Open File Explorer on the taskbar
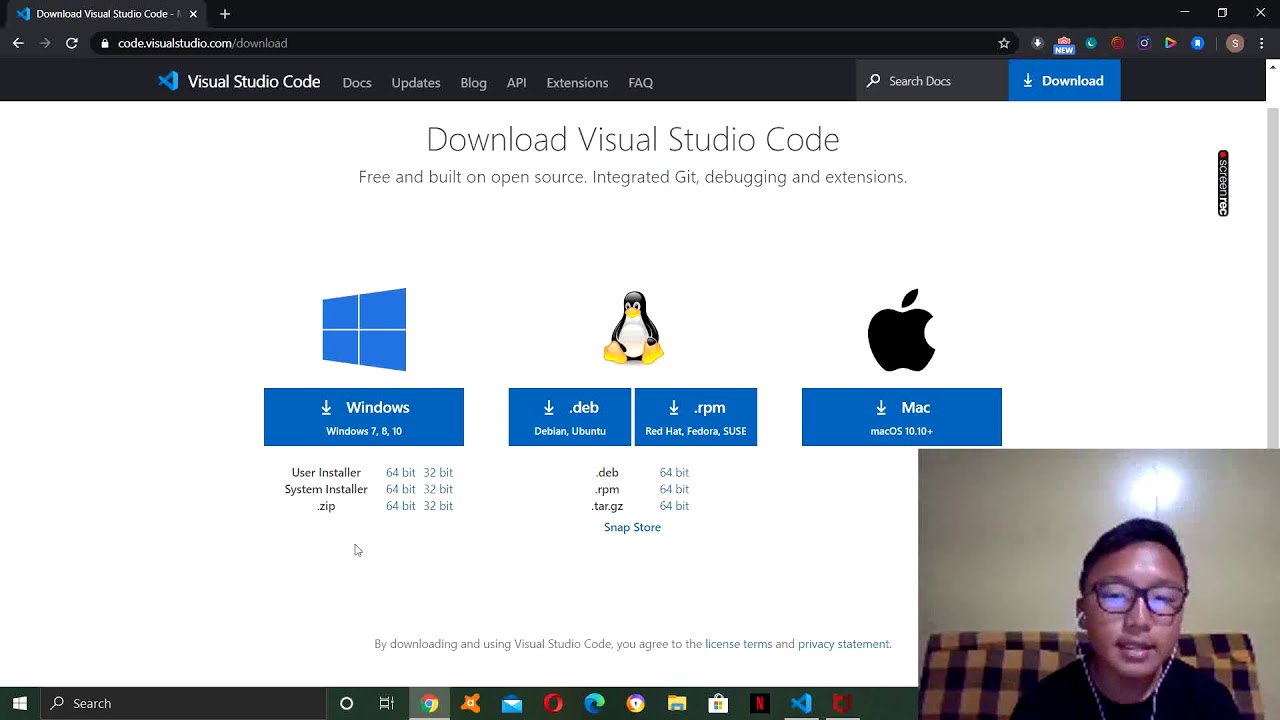This screenshot has height=720, width=1280. pyautogui.click(x=677, y=703)
